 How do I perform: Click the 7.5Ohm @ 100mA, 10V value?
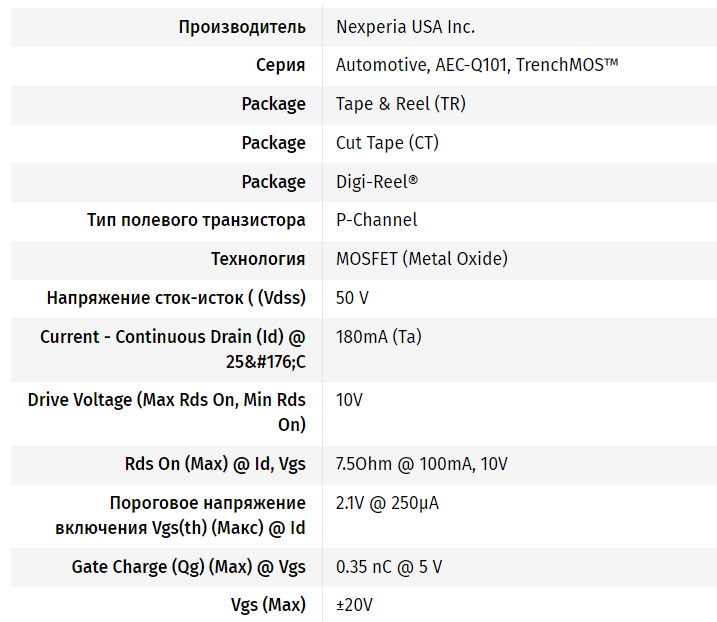(x=421, y=464)
